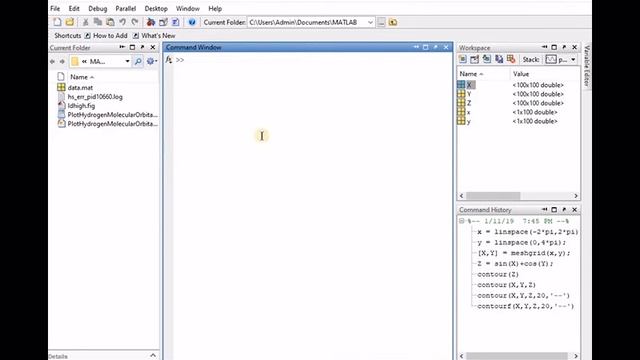Screen dimensions: 640x360
Task: Open the Profiler icon in the toolbar
Action: pos(176,22)
